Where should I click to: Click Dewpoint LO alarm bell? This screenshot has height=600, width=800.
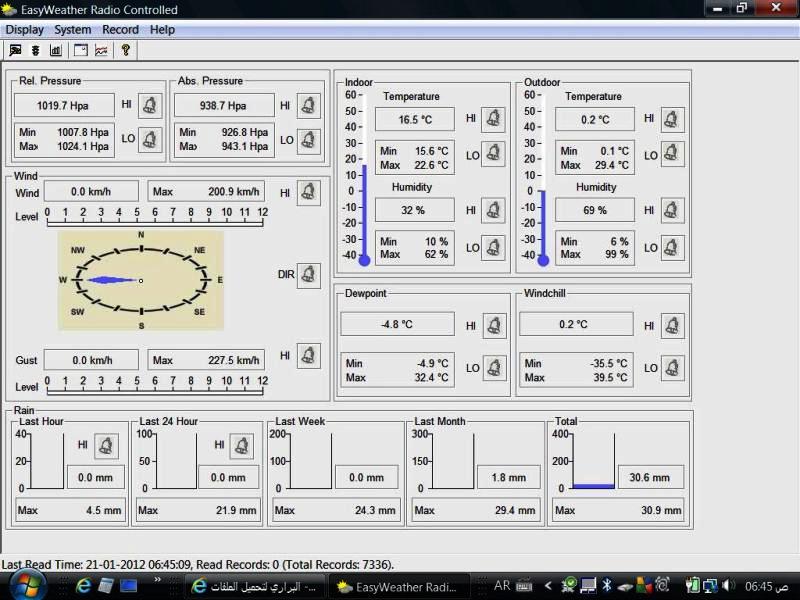(494, 368)
